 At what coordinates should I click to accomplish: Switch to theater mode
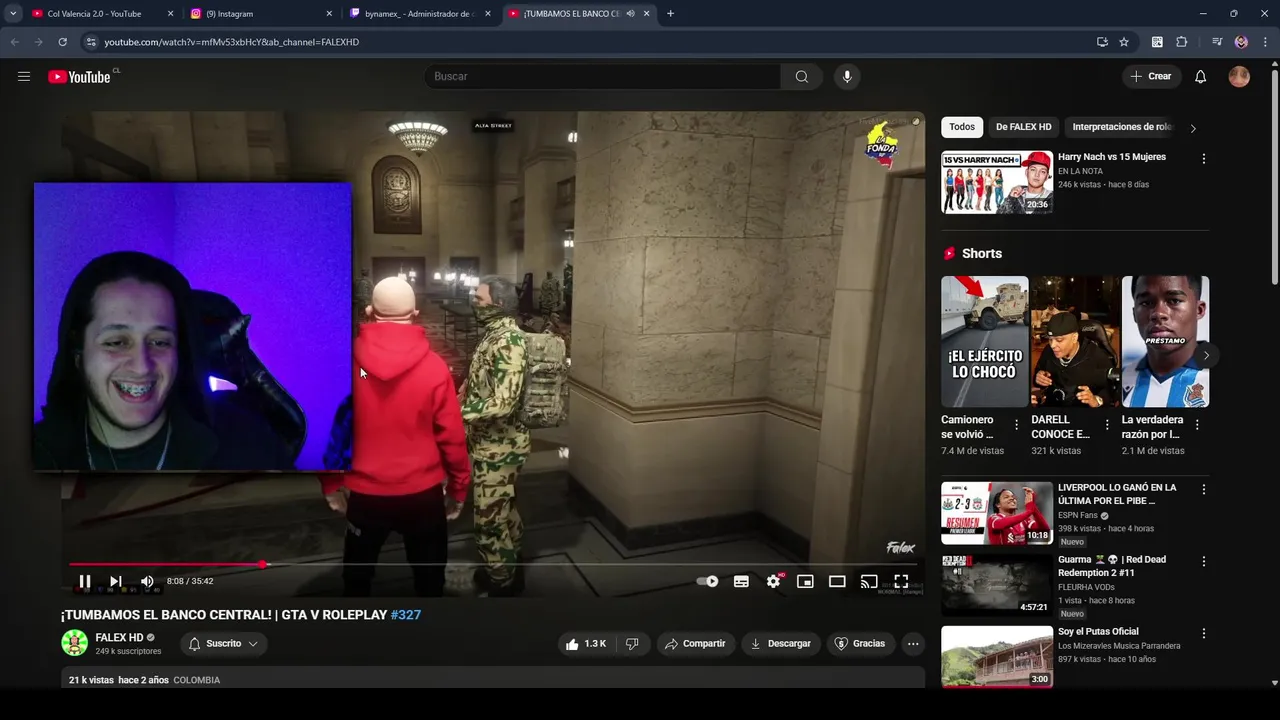[837, 581]
